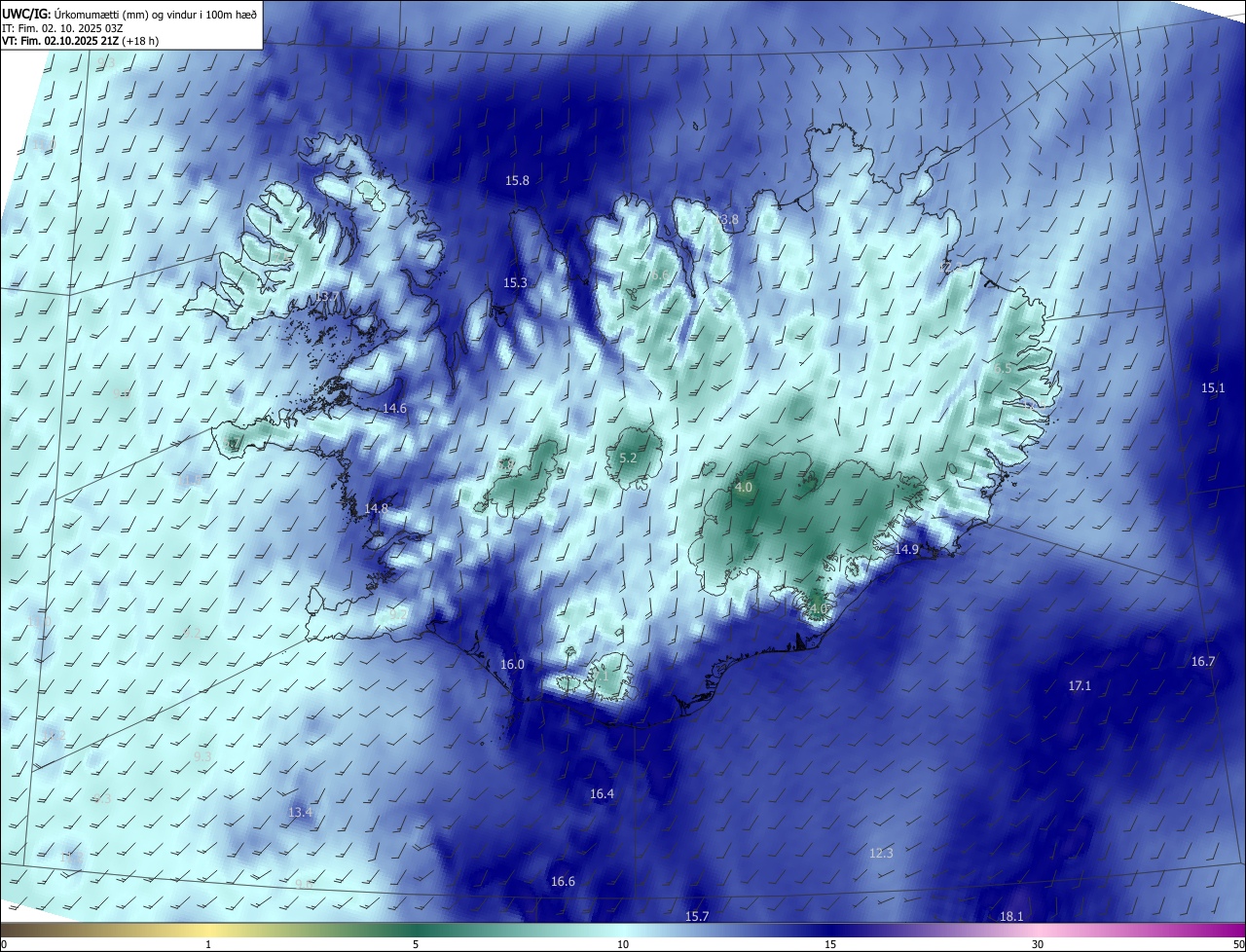
Task: Click the colour scale tick labelled 50
Action: coord(1238,945)
